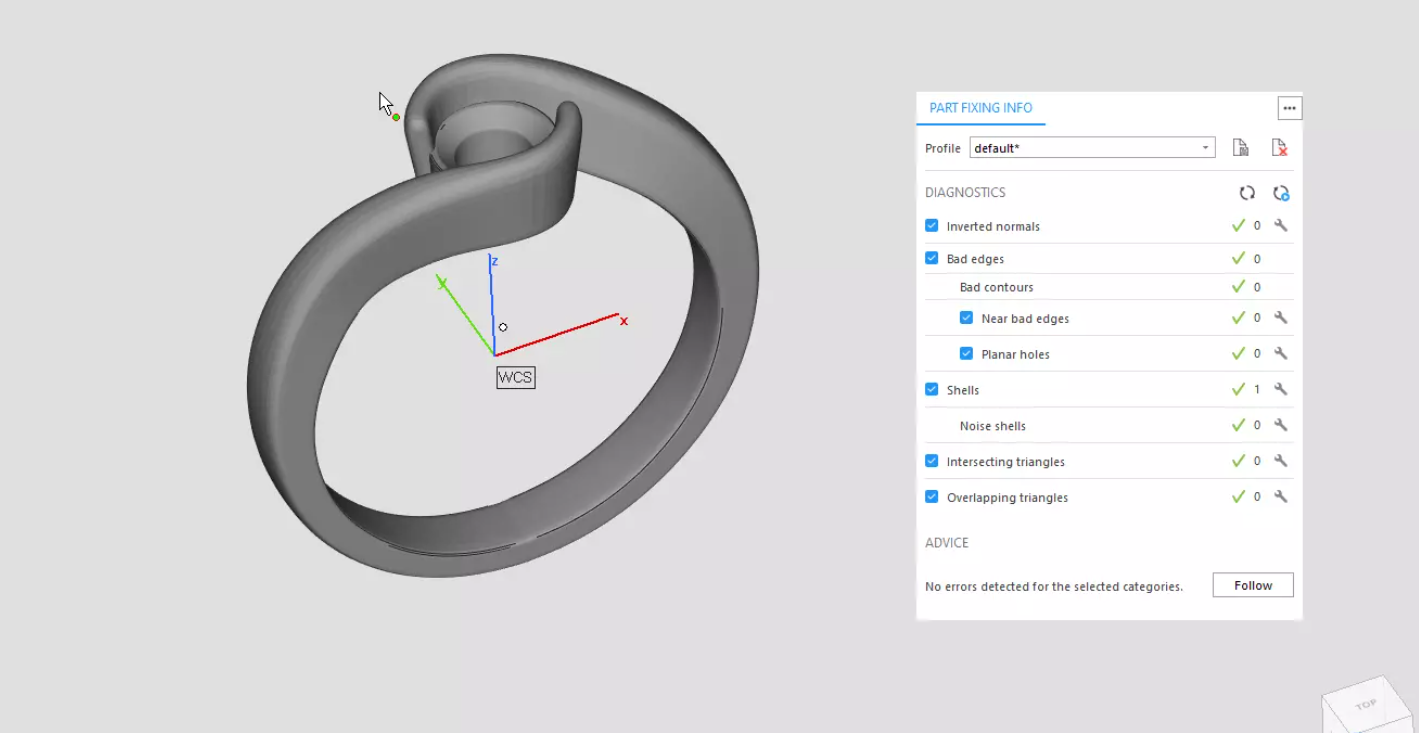Click the ADVICE section heading
Screen dimensions: 1419x733
pos(947,543)
